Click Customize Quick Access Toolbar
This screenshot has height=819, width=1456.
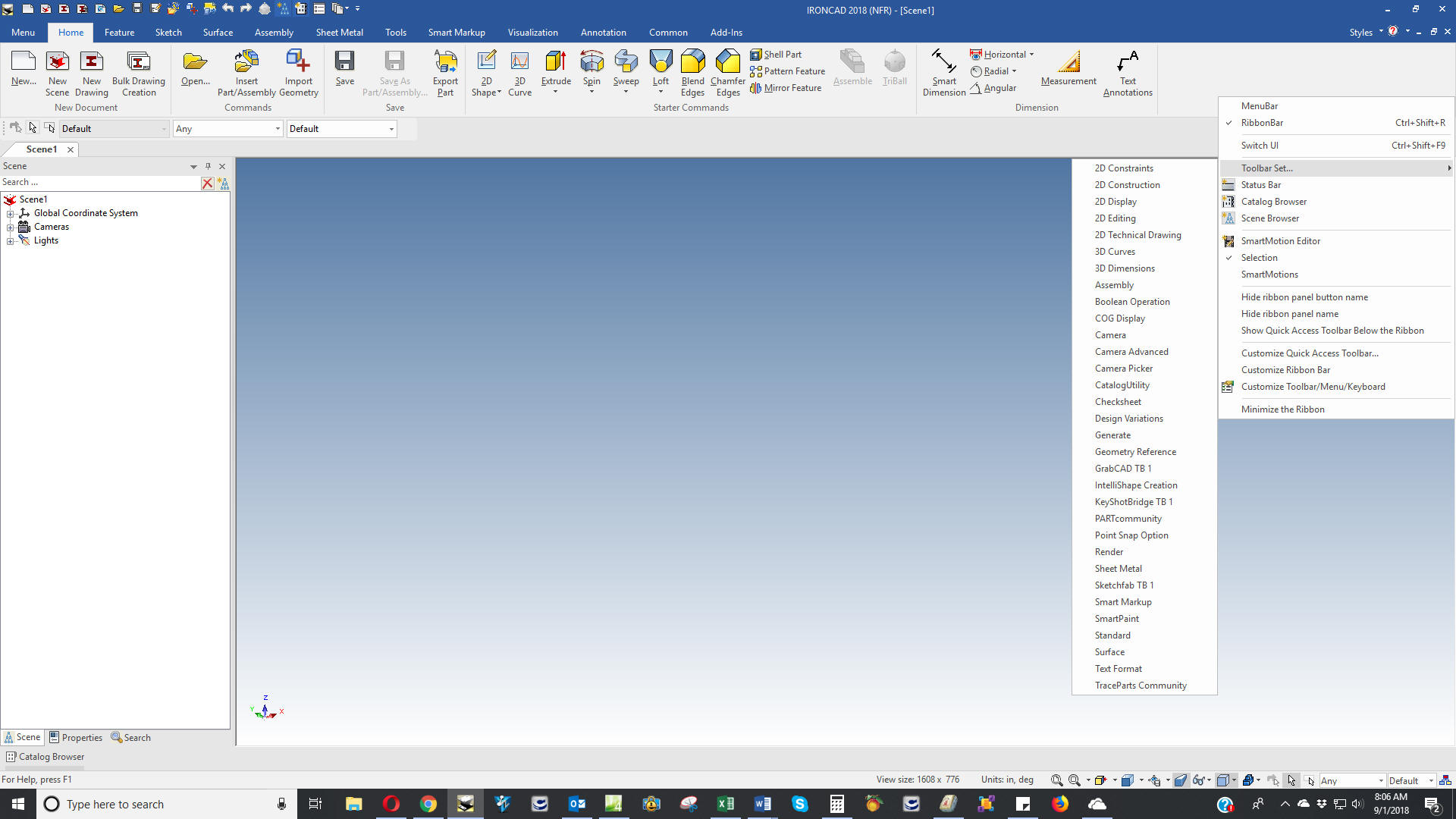click(x=1336, y=353)
